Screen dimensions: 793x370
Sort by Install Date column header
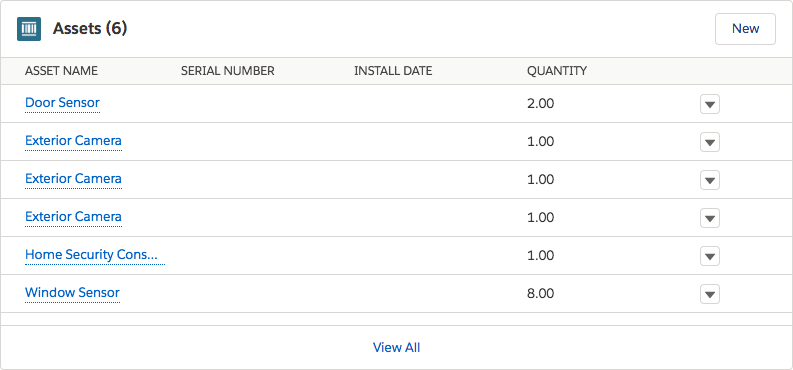(x=393, y=71)
